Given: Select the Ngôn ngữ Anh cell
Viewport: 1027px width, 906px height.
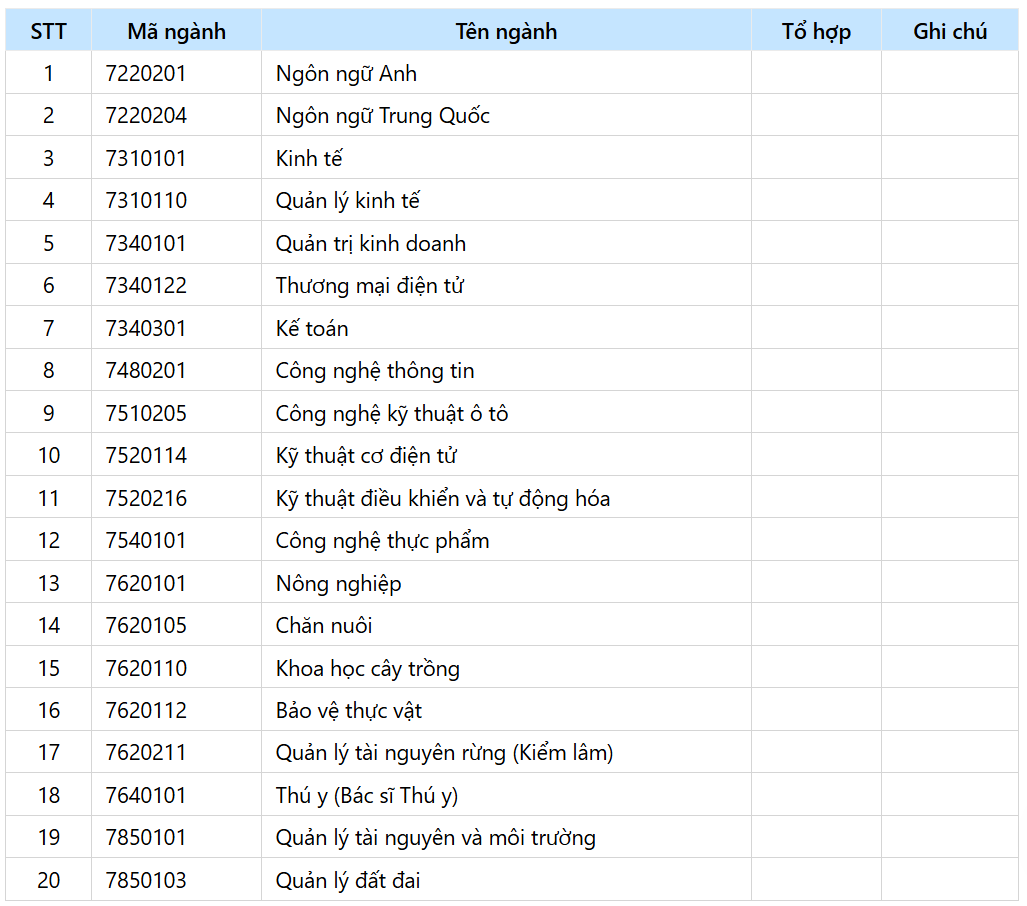Looking at the screenshot, I should point(346,74).
